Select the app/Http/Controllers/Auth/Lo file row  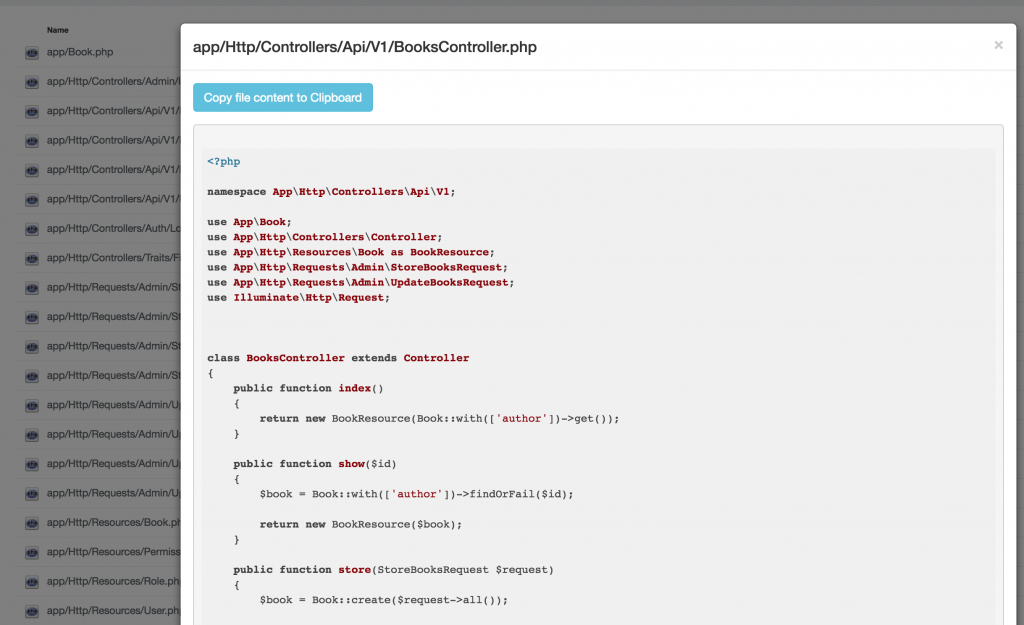click(x=110, y=228)
